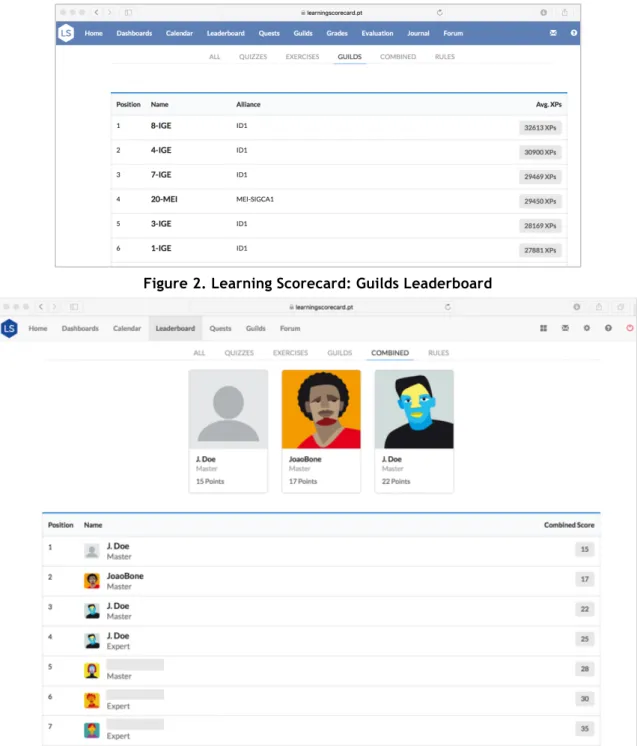Click the JoaoBone name in table row 2

click(x=125, y=576)
